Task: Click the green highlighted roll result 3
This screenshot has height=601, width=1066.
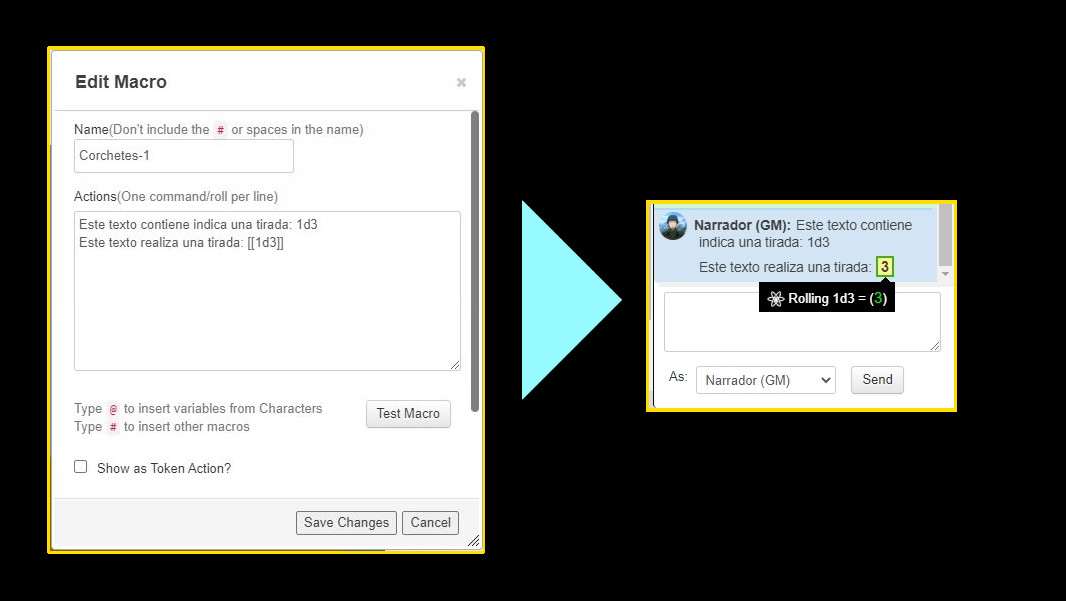Action: 886,266
